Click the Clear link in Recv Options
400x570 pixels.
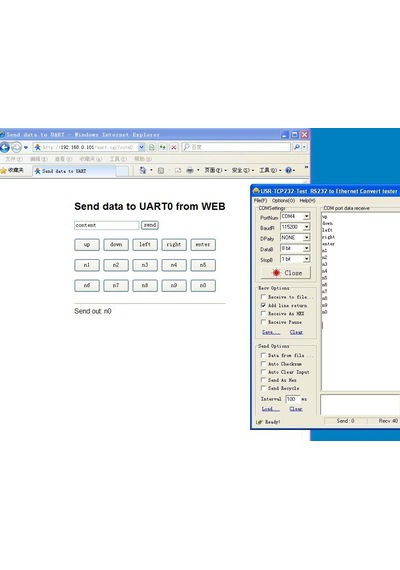pos(296,332)
